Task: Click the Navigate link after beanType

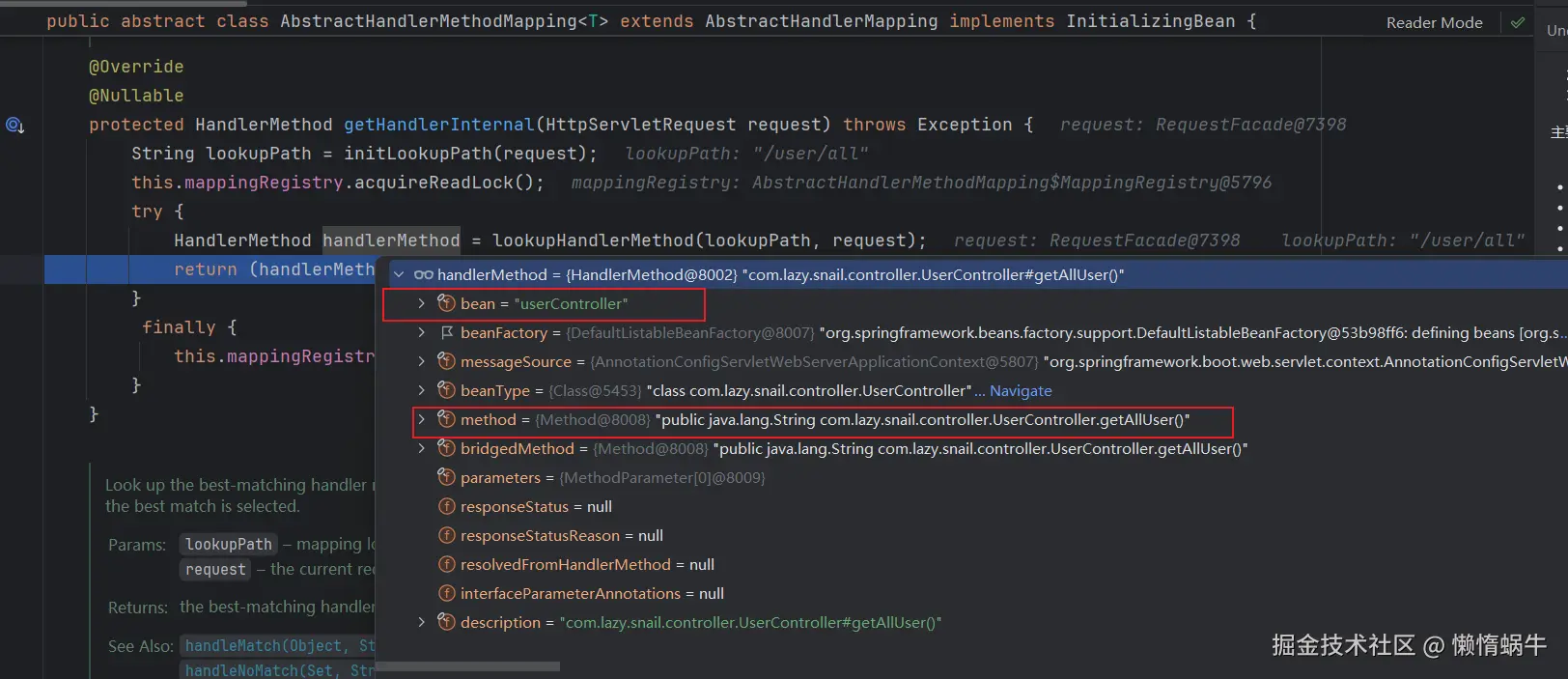Action: pyautogui.click(x=1021, y=391)
